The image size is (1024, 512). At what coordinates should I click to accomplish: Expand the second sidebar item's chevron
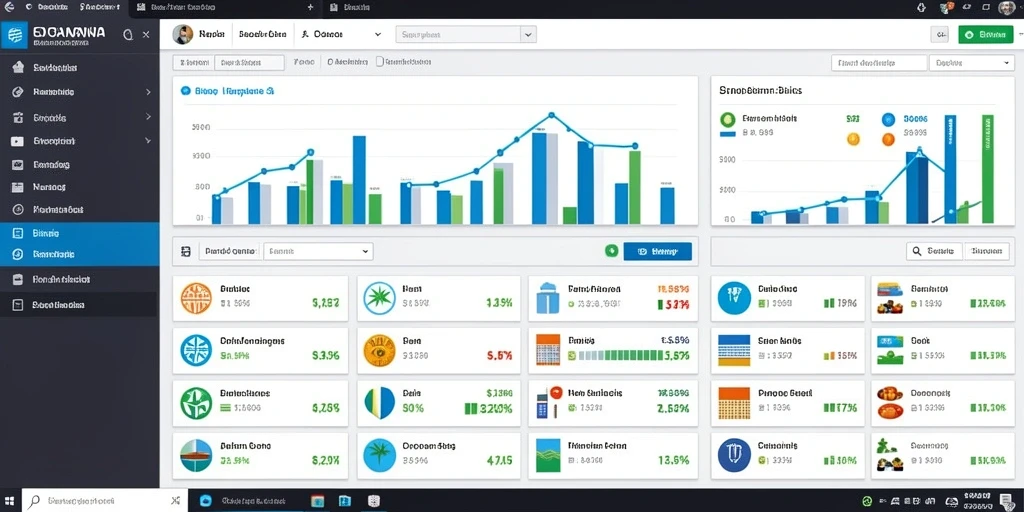pos(148,92)
